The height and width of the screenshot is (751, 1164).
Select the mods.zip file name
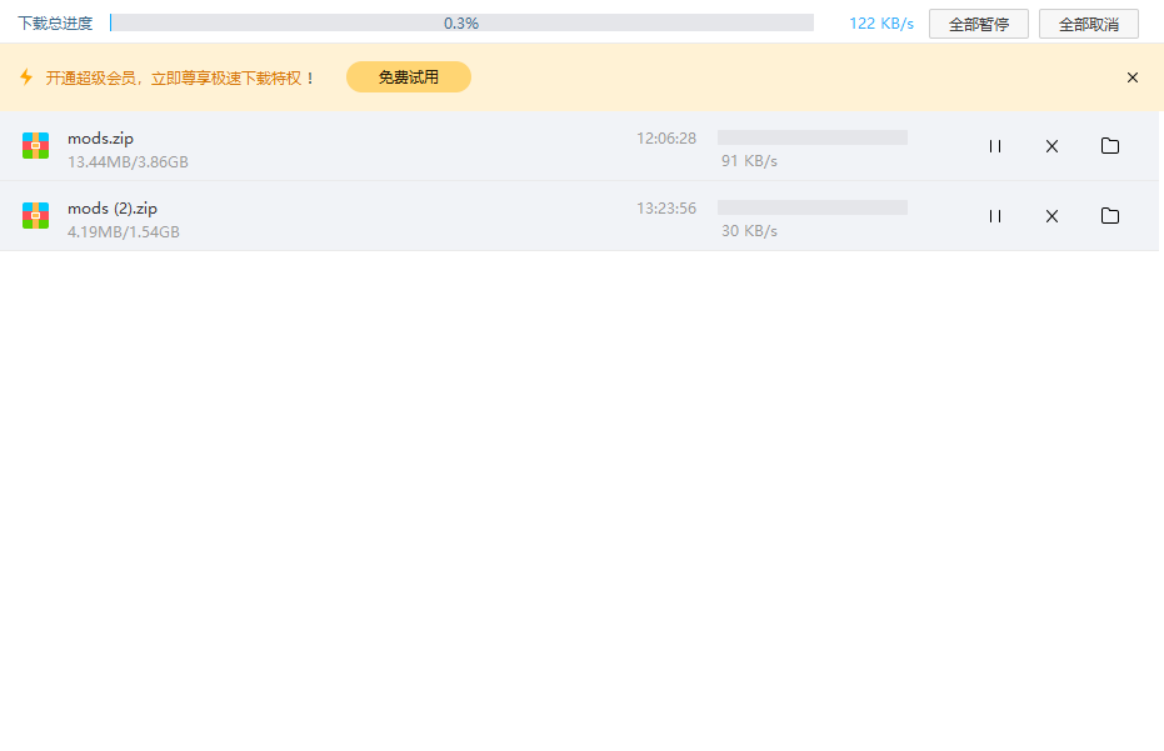(100, 138)
